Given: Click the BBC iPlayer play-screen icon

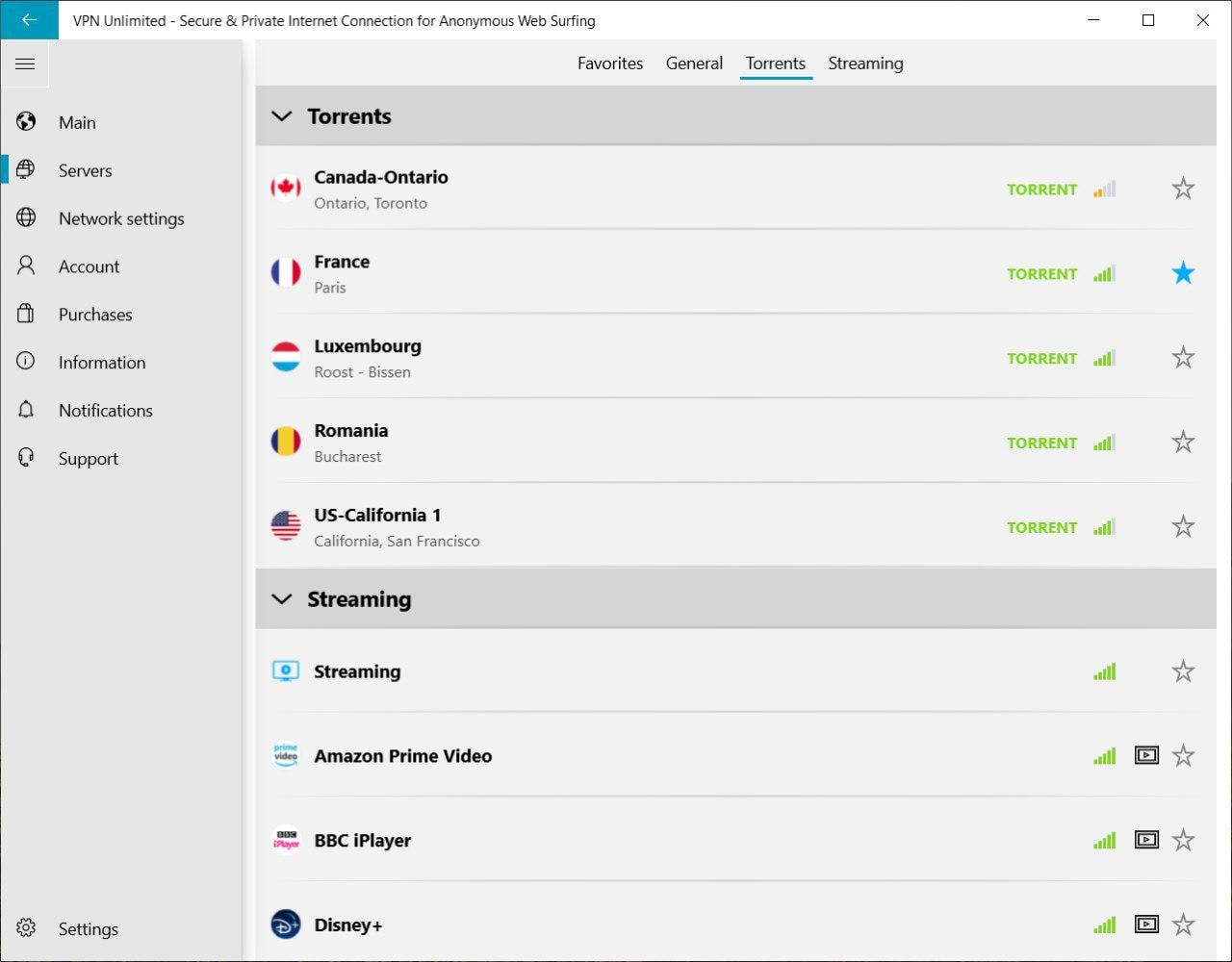Looking at the screenshot, I should tap(1146, 840).
